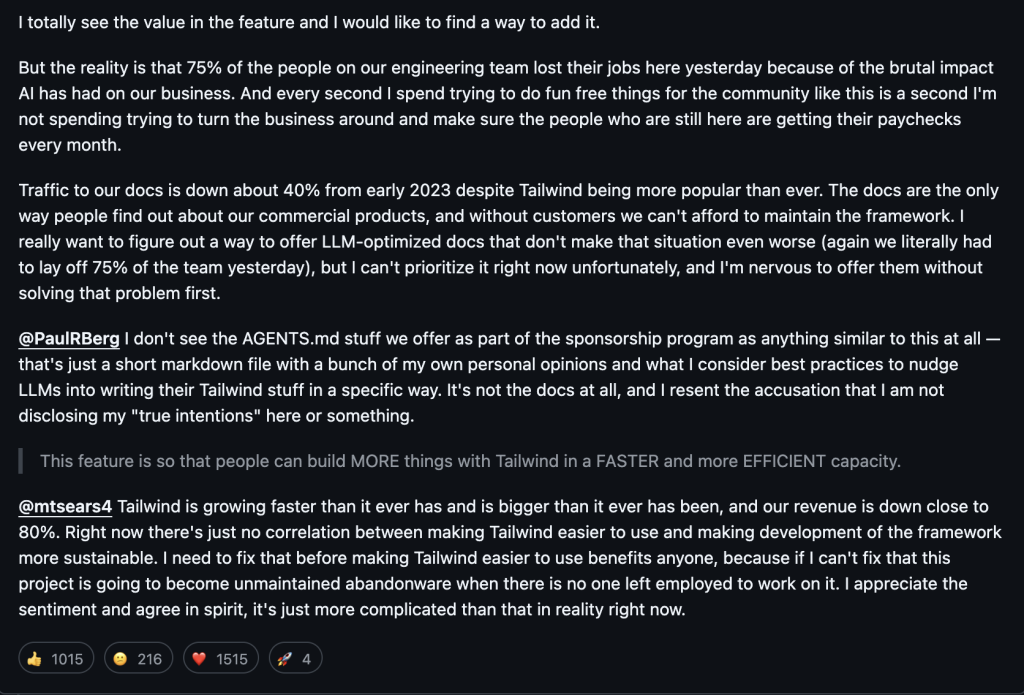The width and height of the screenshot is (1024, 695).
Task: Open the @mtsears4 mention link
Action: 65,507
